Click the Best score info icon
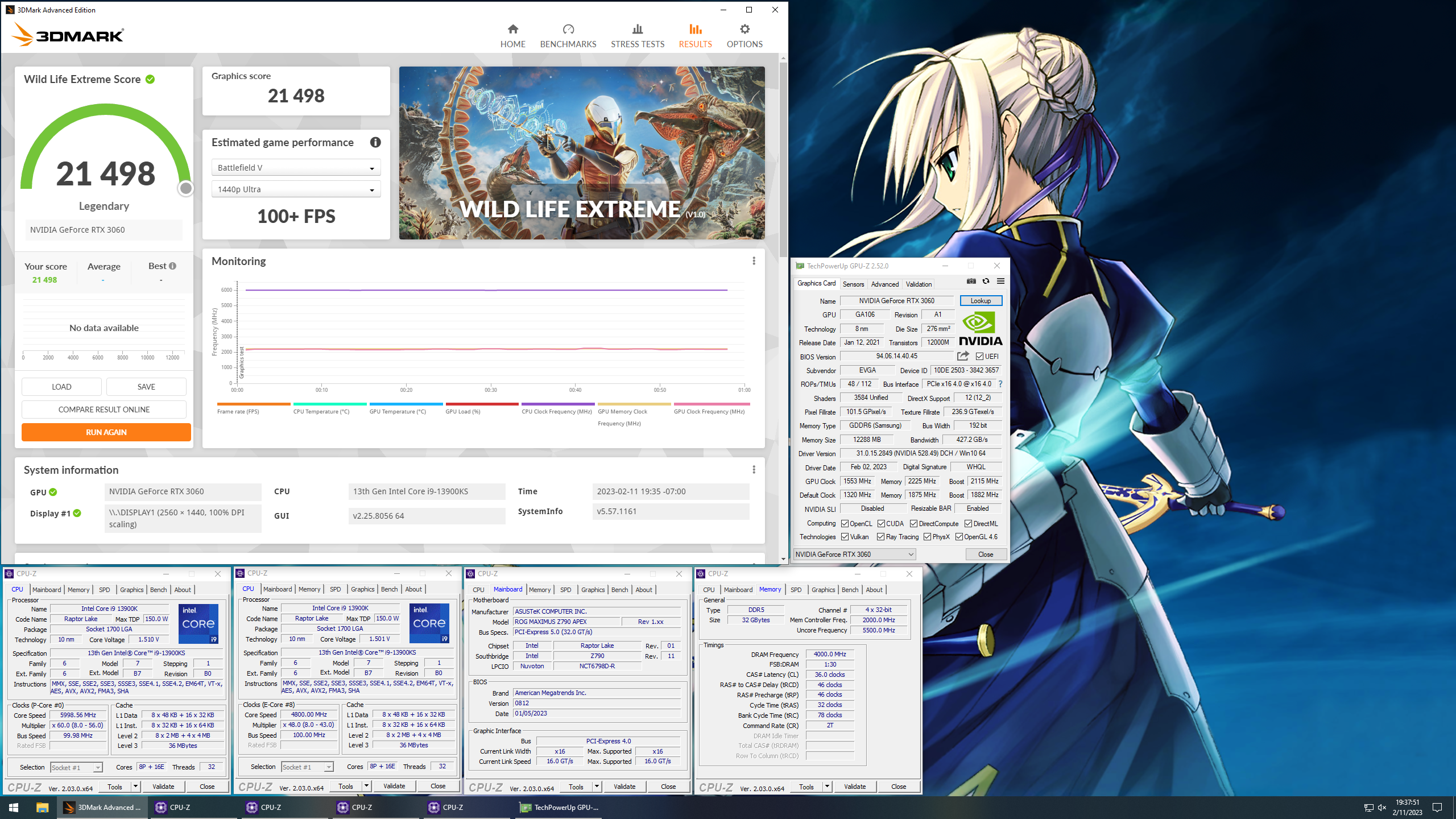Image resolution: width=1456 pixels, height=819 pixels. coord(172,266)
